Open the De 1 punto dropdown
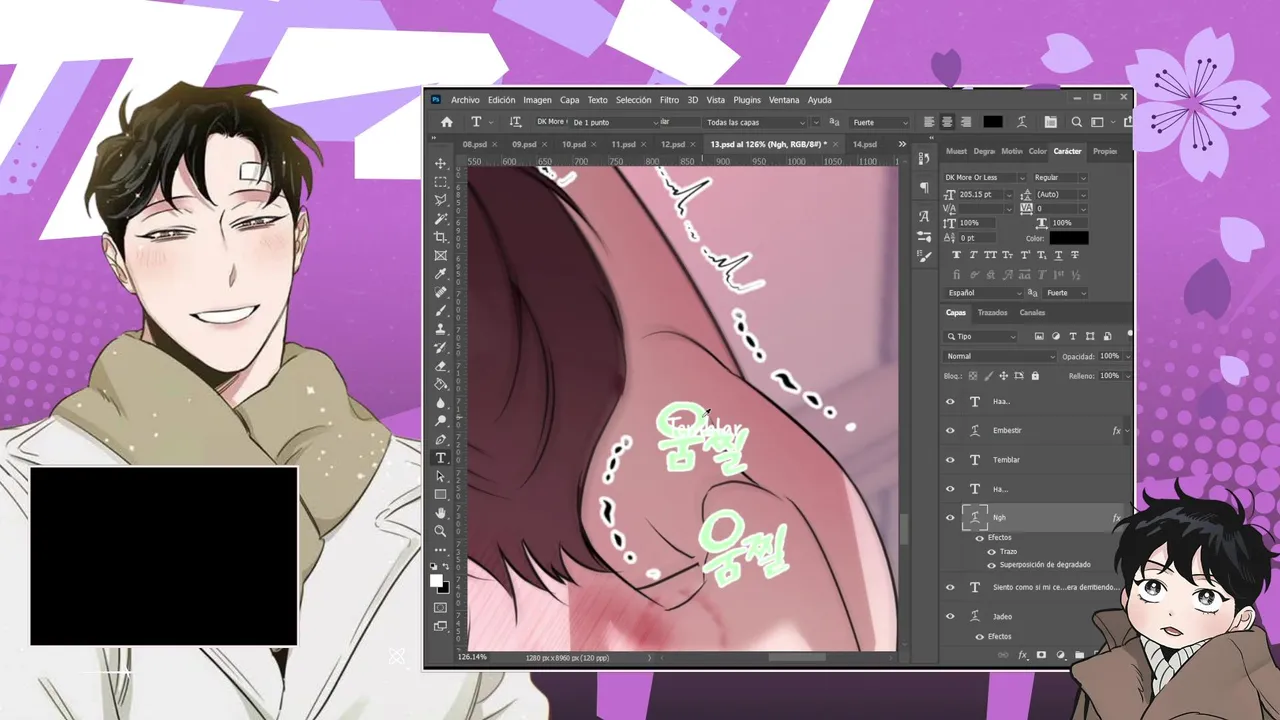1280x720 pixels. (616, 122)
